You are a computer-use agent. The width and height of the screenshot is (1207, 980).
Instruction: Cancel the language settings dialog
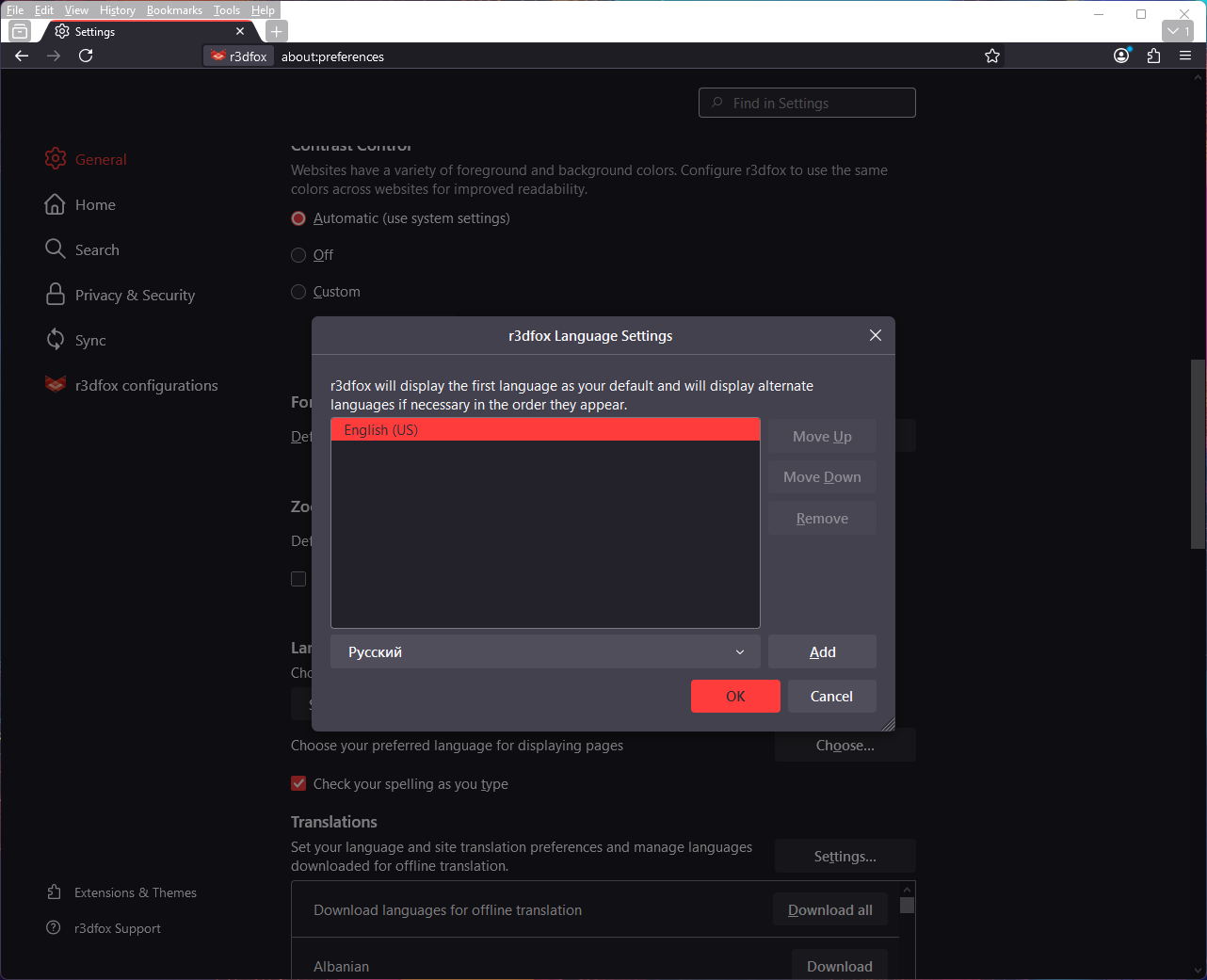click(832, 696)
